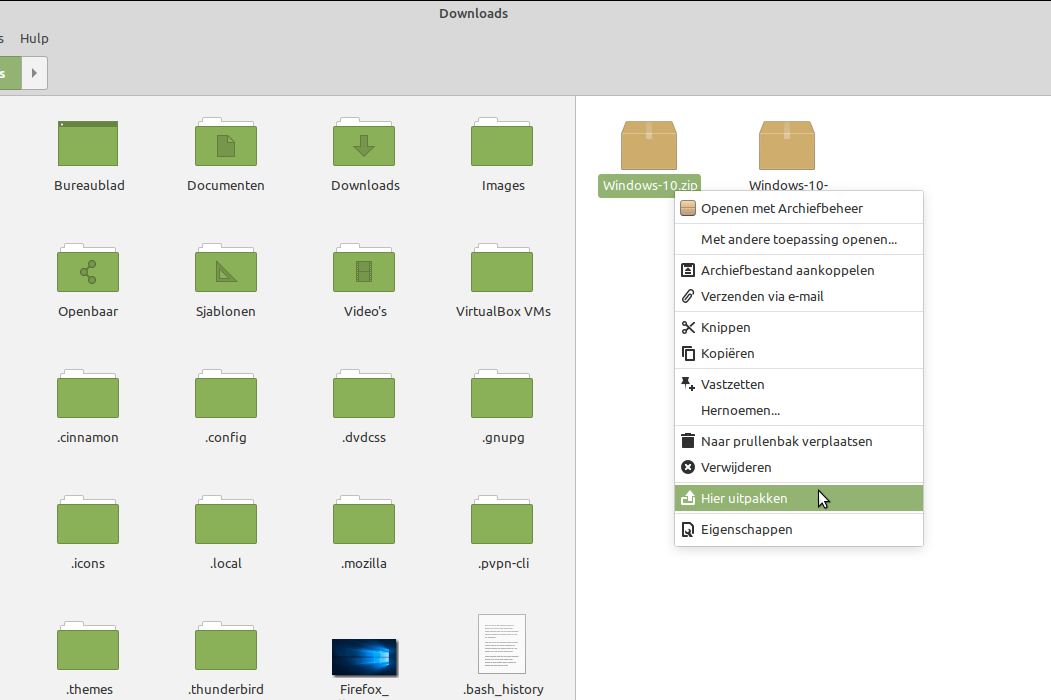
Task: Choose Verzenden via e-mail
Action: (762, 296)
